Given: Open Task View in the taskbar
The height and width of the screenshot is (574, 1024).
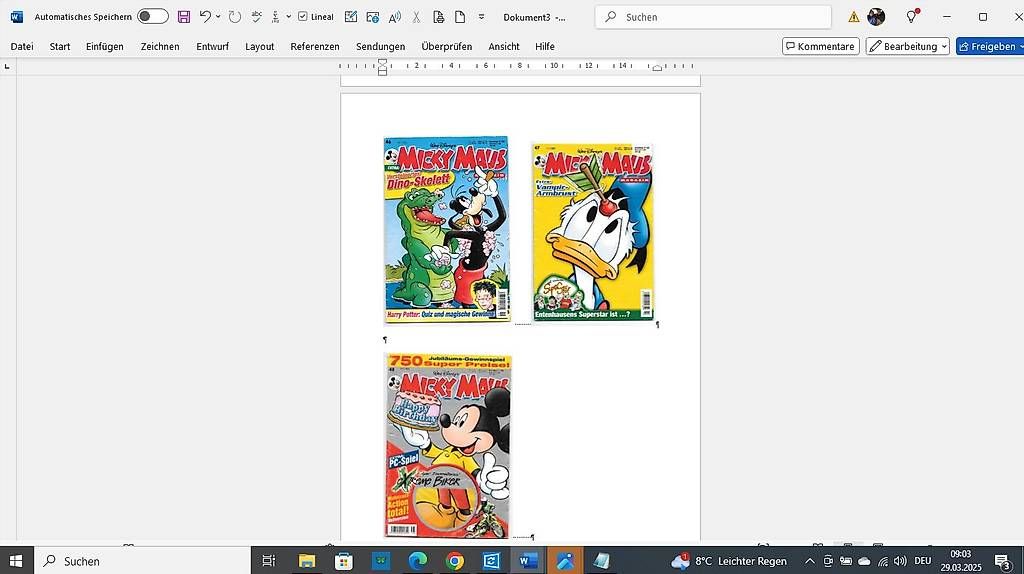Looking at the screenshot, I should pyautogui.click(x=268, y=561).
